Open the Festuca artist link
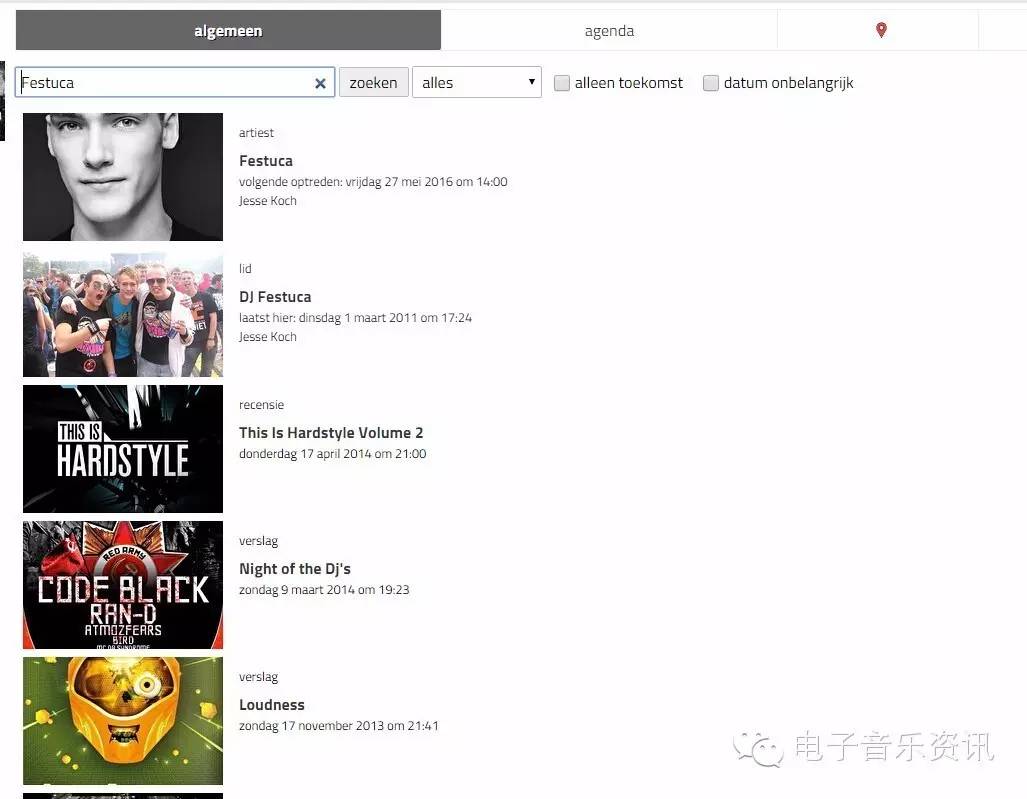This screenshot has height=799, width=1027. [266, 161]
